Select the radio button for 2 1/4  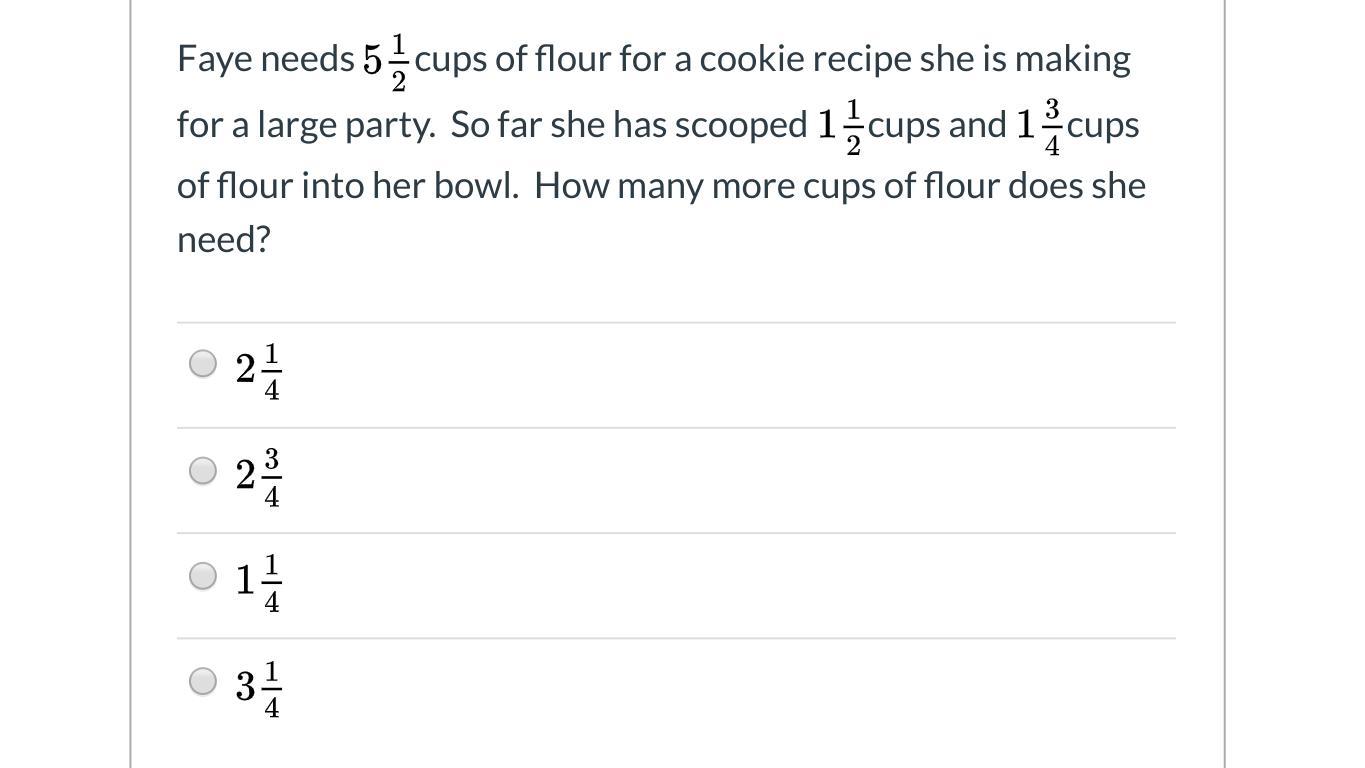(203, 364)
